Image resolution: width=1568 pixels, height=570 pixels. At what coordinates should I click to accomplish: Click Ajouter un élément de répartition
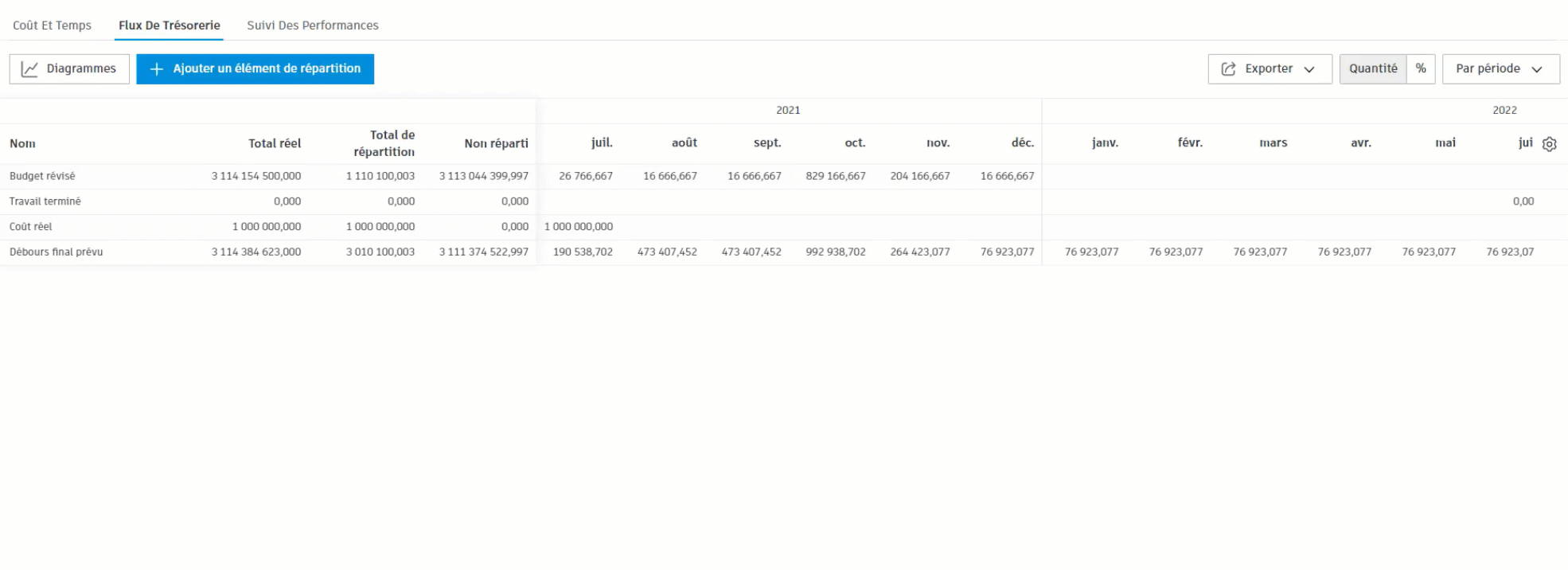255,68
